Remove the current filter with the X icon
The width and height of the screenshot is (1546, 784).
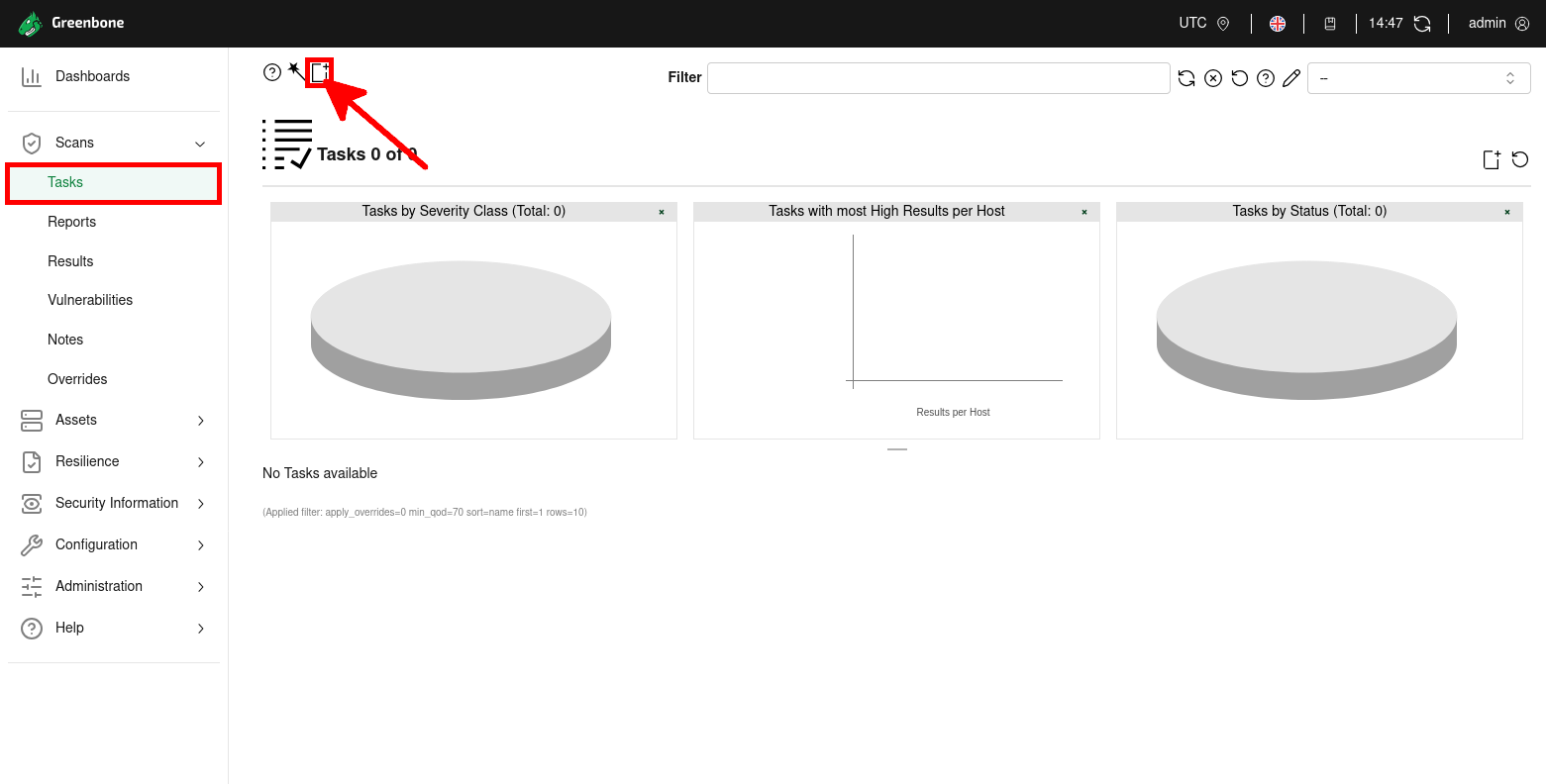pyautogui.click(x=1213, y=77)
